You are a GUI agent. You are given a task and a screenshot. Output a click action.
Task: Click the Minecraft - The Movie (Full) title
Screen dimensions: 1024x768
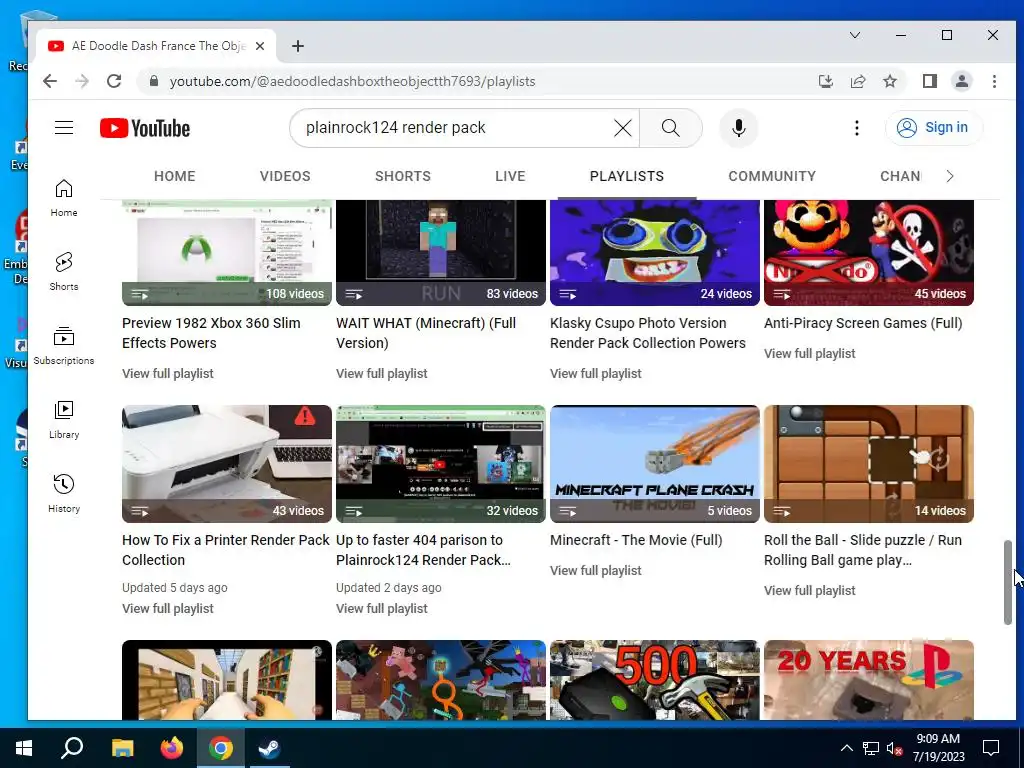coord(636,540)
